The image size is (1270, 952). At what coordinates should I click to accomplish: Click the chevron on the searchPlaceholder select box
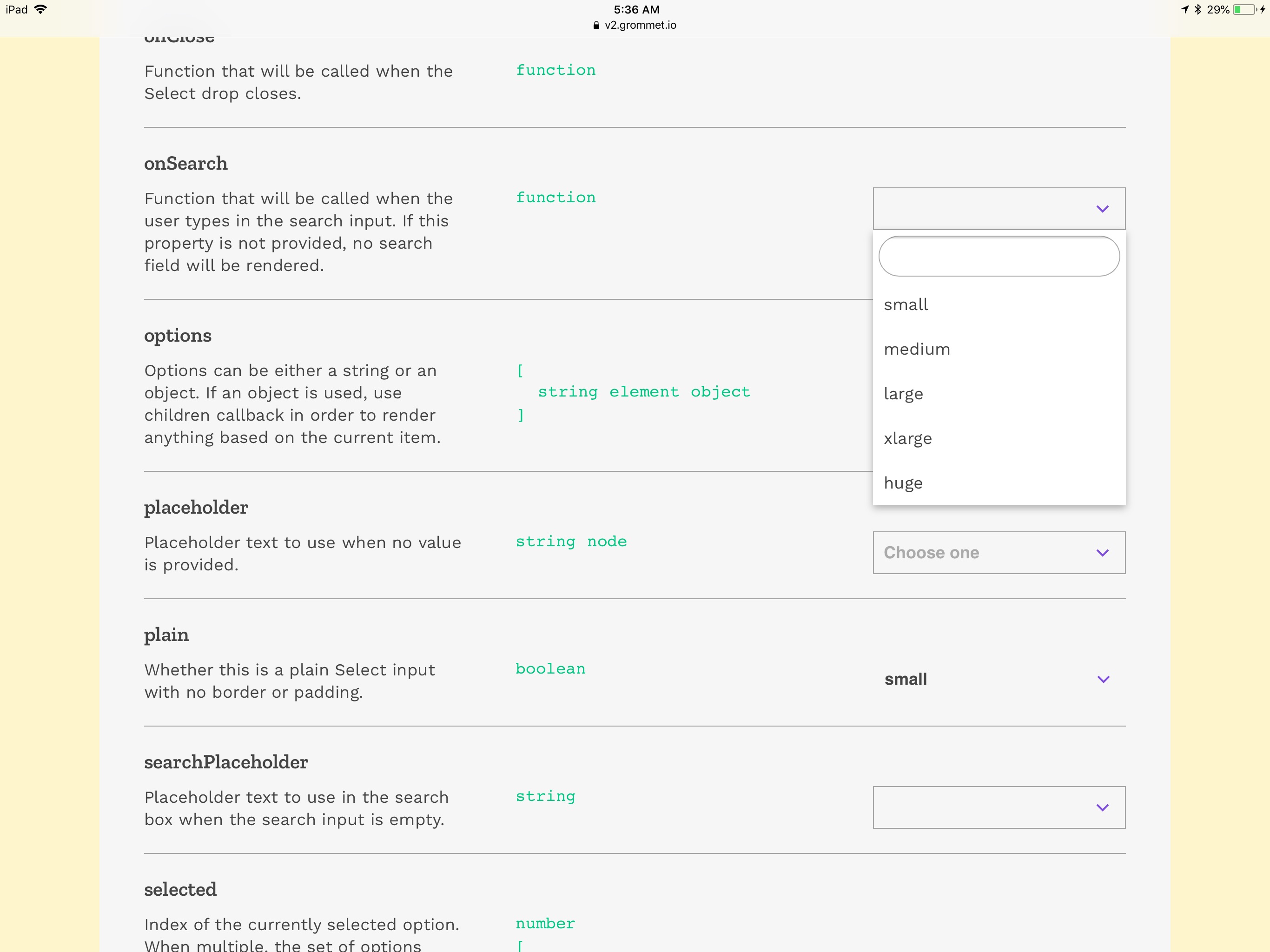[x=1102, y=807]
